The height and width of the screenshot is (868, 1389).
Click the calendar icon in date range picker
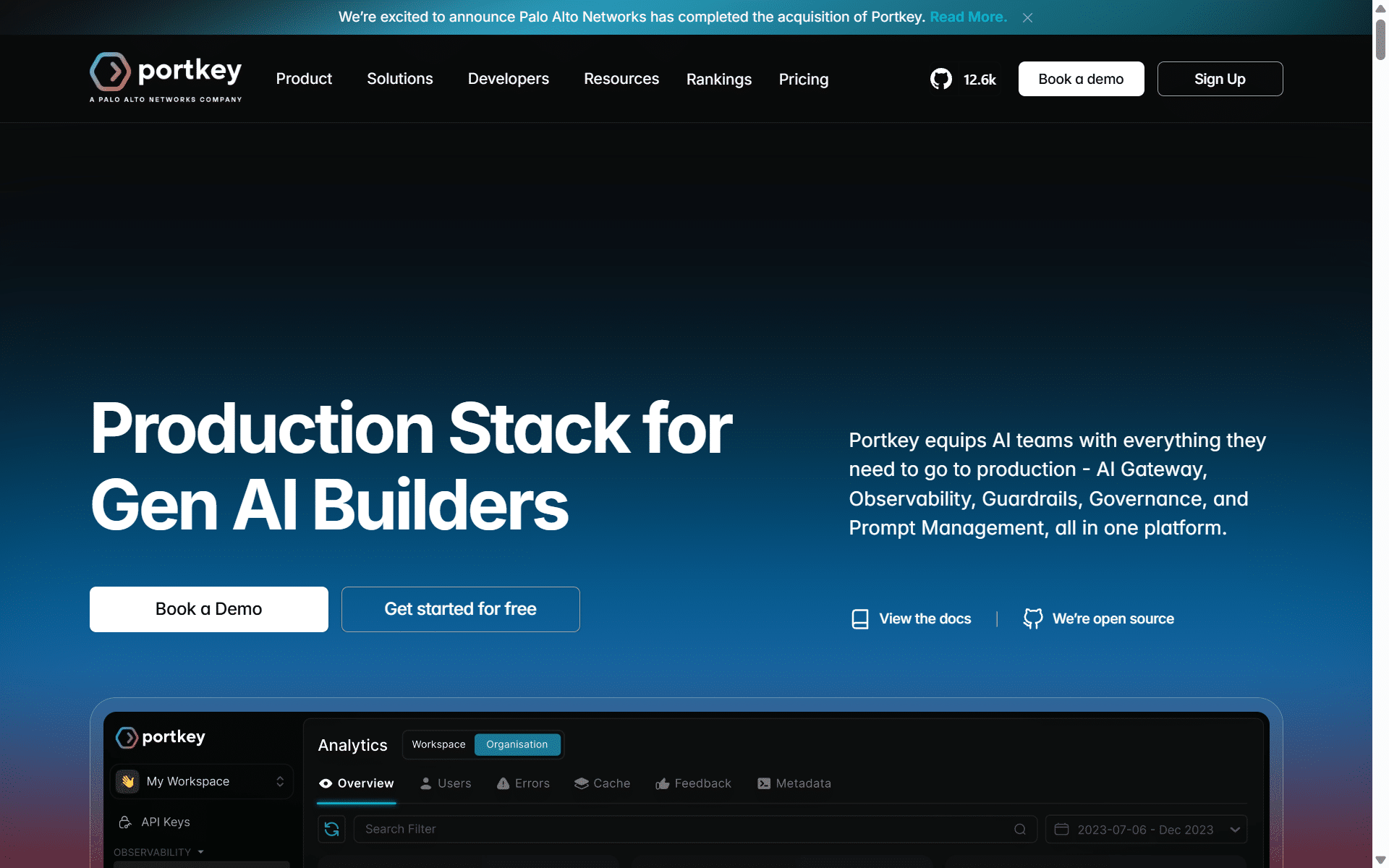pos(1061,829)
